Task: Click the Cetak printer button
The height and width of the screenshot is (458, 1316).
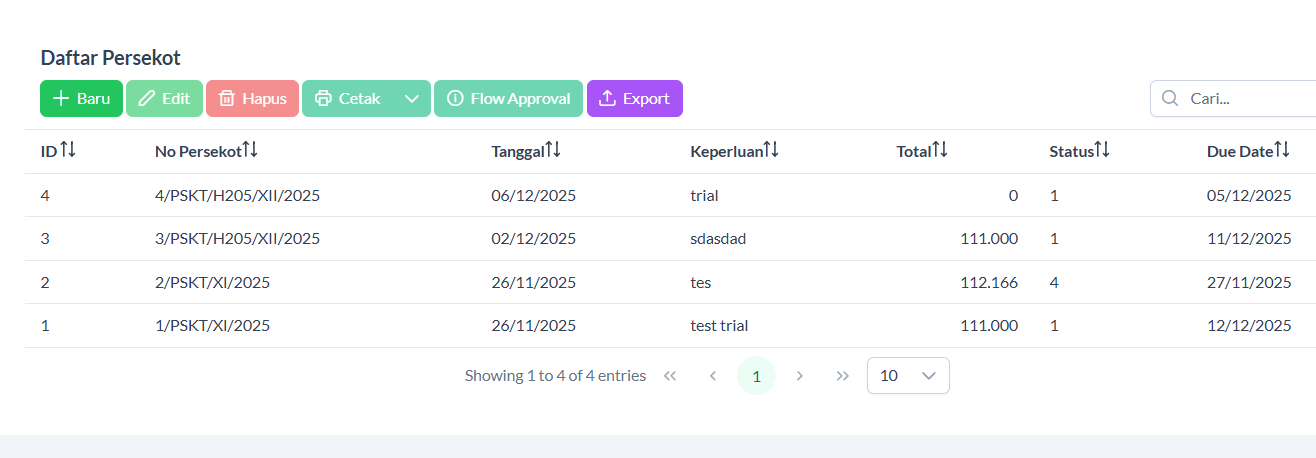Action: tap(348, 99)
